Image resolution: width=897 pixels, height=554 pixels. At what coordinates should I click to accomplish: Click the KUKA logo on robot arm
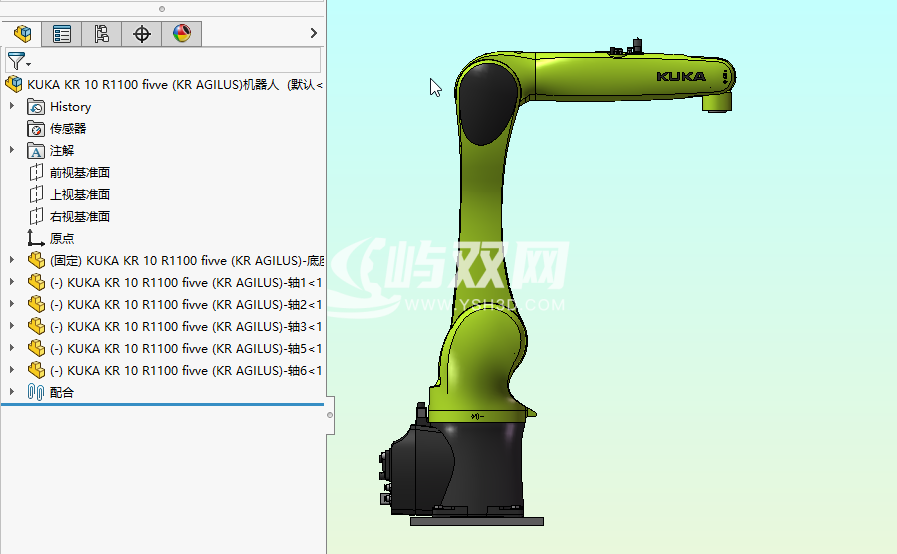pos(681,76)
